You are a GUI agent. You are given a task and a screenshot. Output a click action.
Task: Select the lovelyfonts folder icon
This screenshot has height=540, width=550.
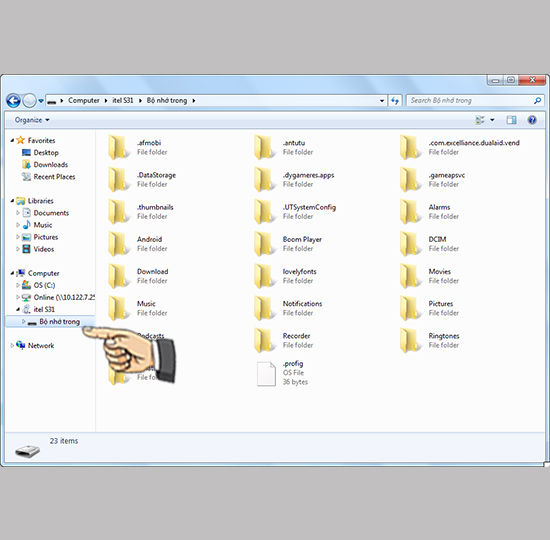[264, 276]
